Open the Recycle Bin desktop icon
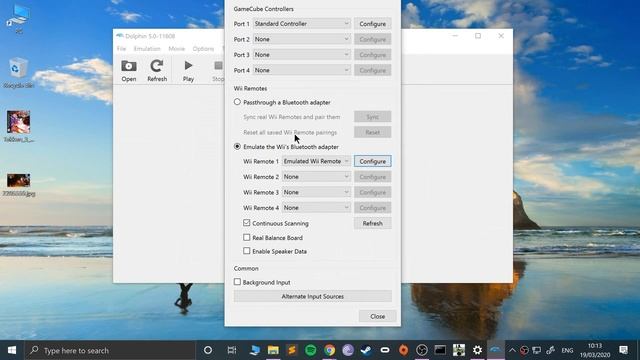 point(18,73)
